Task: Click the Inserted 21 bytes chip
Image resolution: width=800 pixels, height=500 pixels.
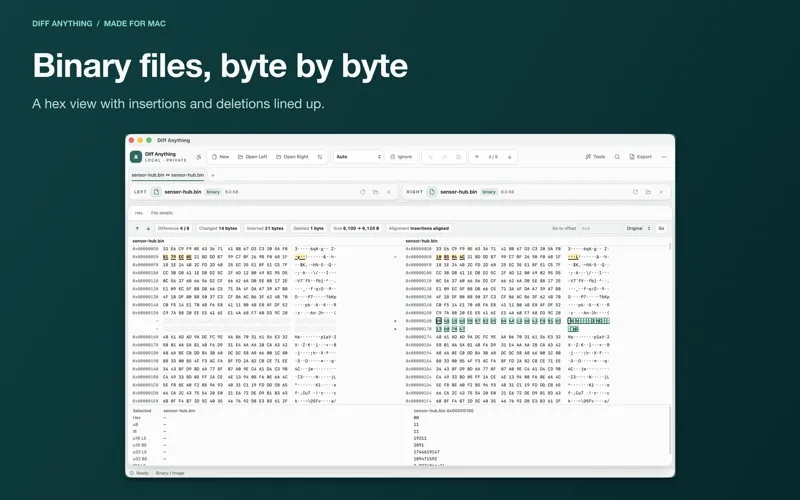Action: pos(265,229)
